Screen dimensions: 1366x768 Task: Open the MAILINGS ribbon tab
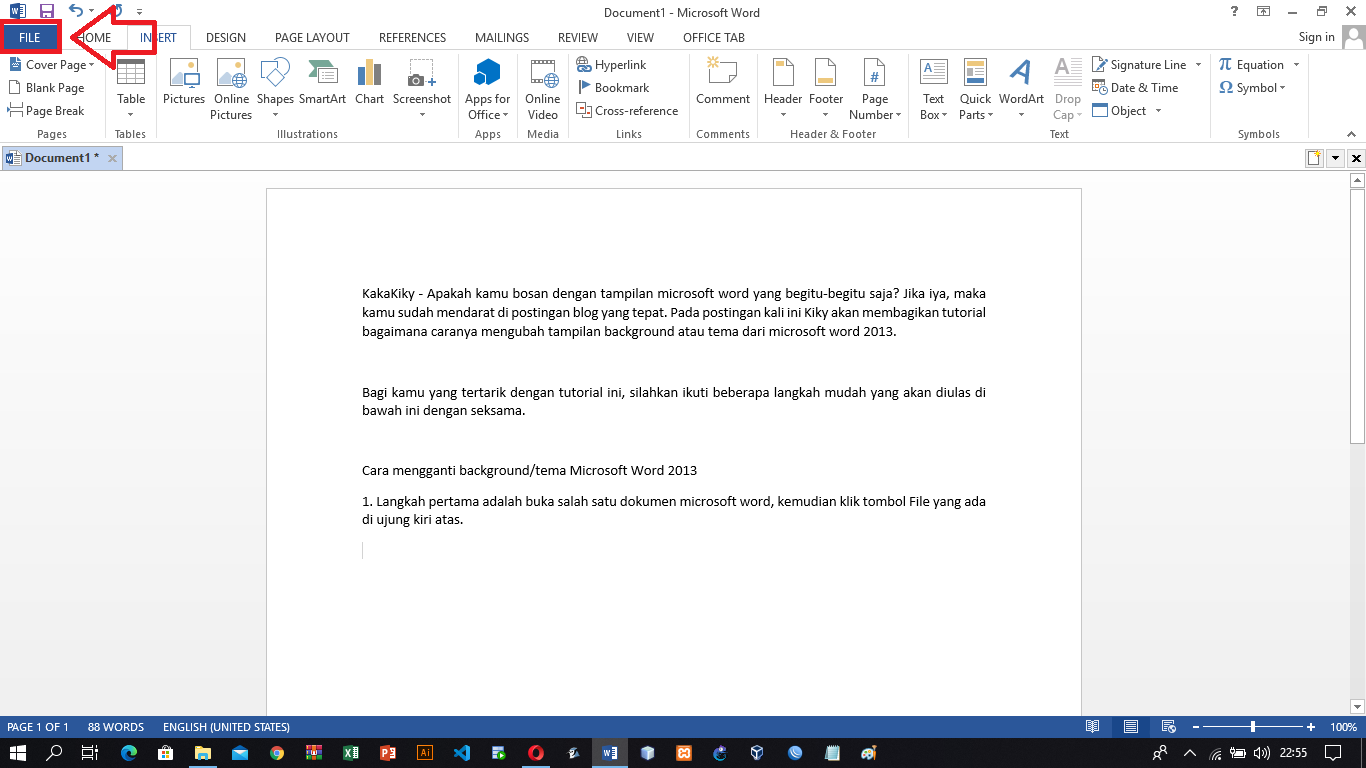pos(501,37)
